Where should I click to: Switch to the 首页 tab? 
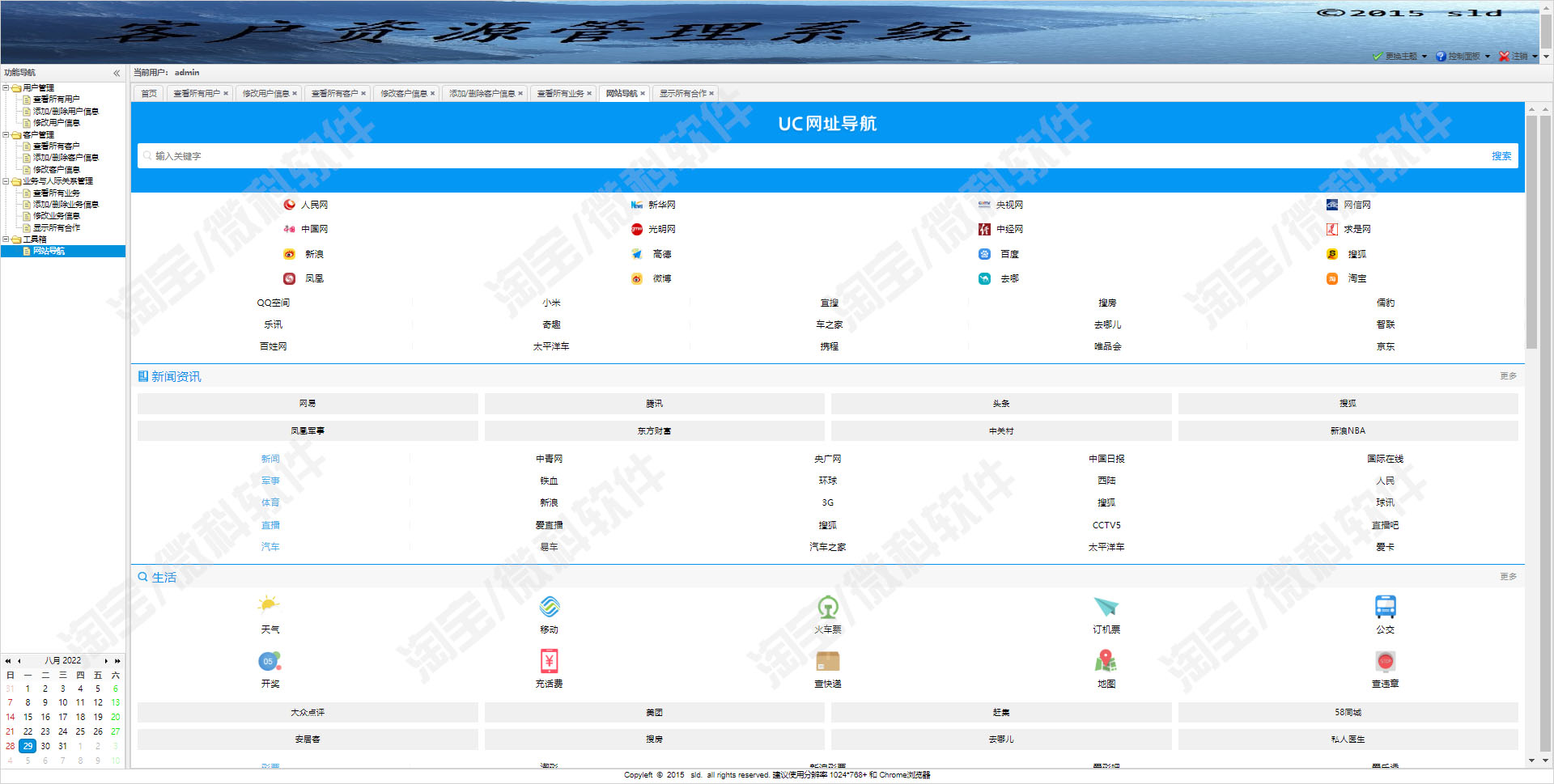[149, 94]
